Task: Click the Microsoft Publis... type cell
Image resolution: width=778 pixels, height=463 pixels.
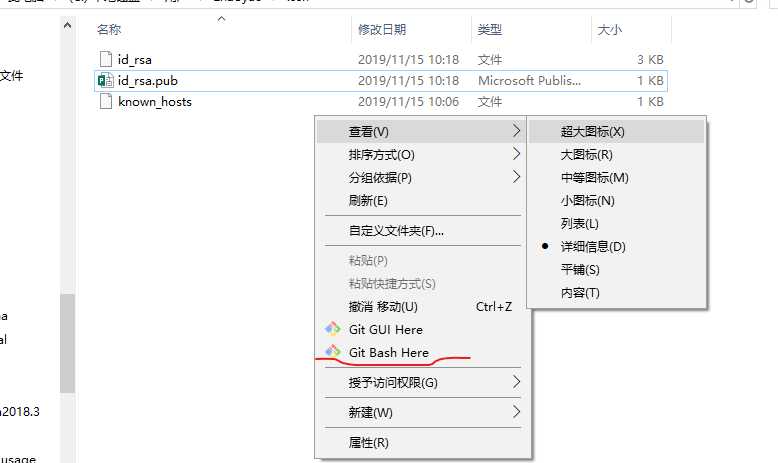Action: tap(529, 80)
